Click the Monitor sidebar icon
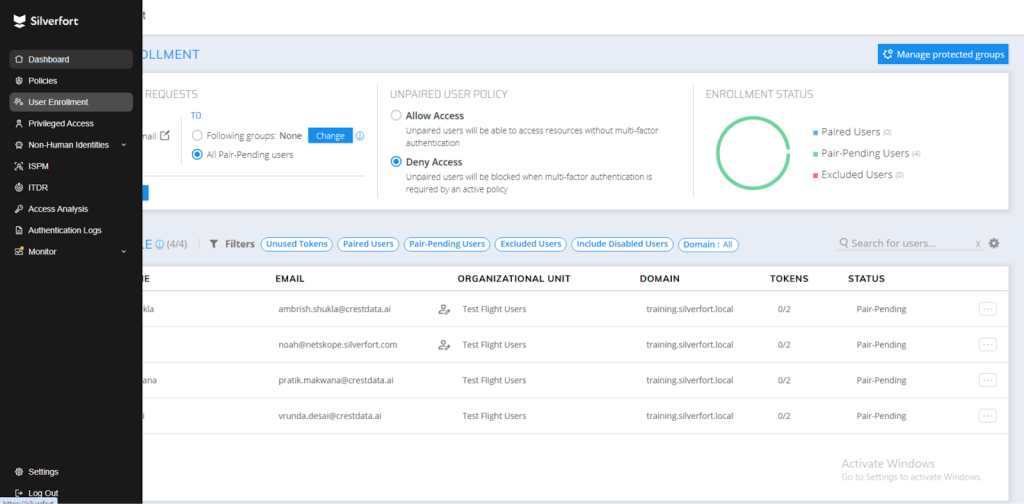Image resolution: width=1024 pixels, height=504 pixels. pyautogui.click(x=19, y=251)
